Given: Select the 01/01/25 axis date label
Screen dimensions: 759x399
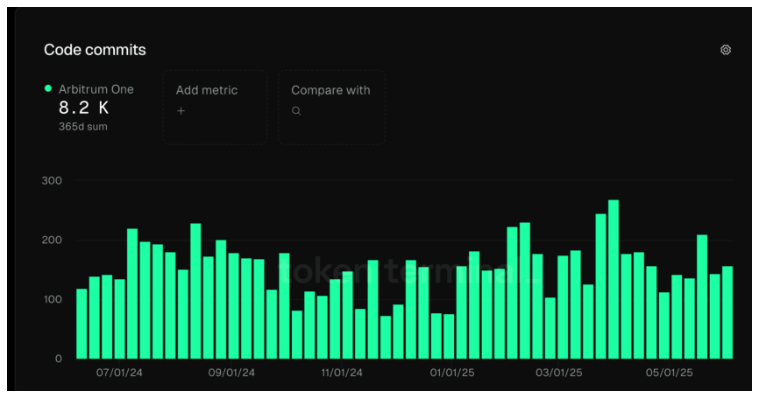Looking at the screenshot, I should [452, 373].
